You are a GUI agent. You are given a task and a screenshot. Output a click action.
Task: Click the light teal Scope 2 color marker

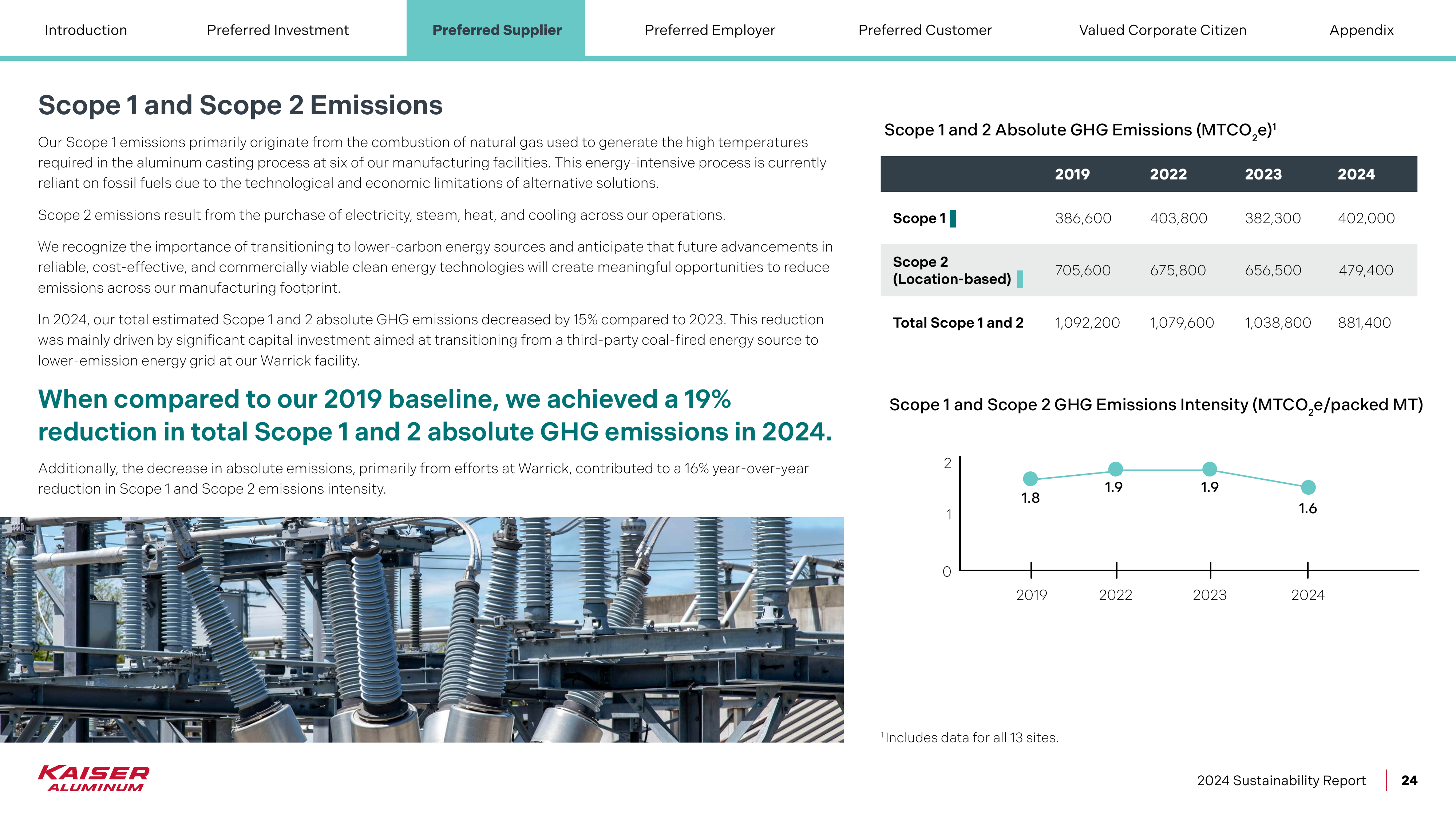(x=1020, y=279)
